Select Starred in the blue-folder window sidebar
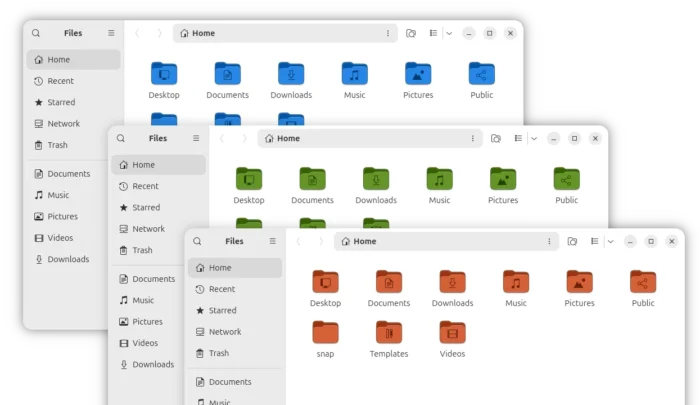This screenshot has width=700, height=405. [73, 102]
